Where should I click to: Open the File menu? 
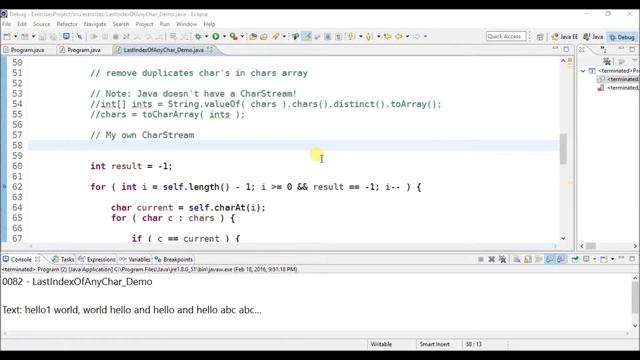7,24
